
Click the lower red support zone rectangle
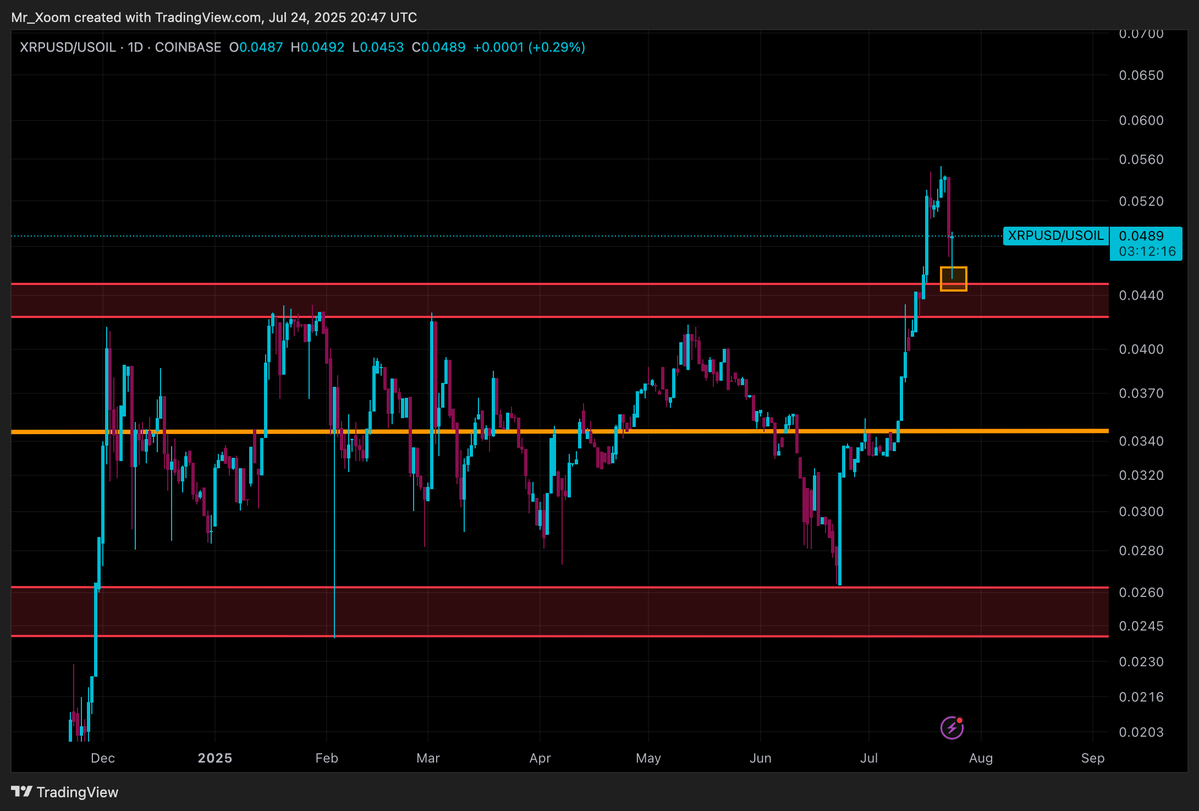pos(560,611)
